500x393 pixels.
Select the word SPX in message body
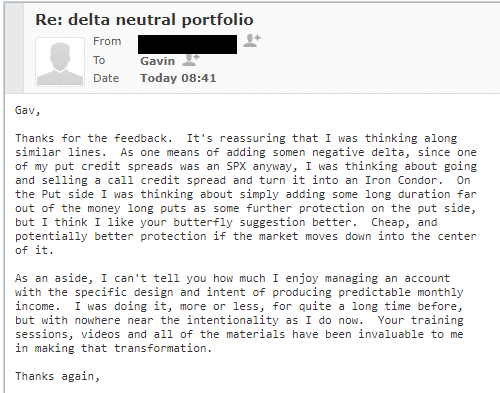pyautogui.click(x=236, y=166)
